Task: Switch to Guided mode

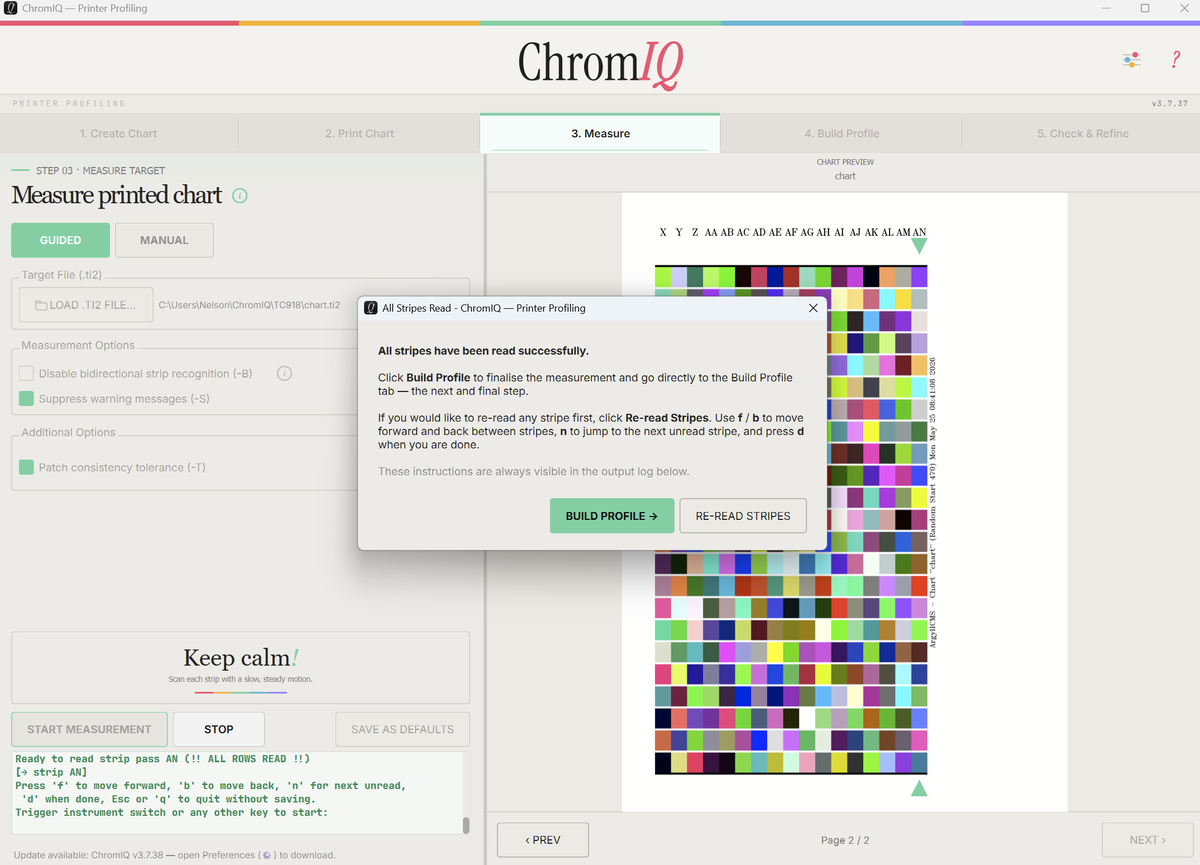Action: click(x=61, y=240)
